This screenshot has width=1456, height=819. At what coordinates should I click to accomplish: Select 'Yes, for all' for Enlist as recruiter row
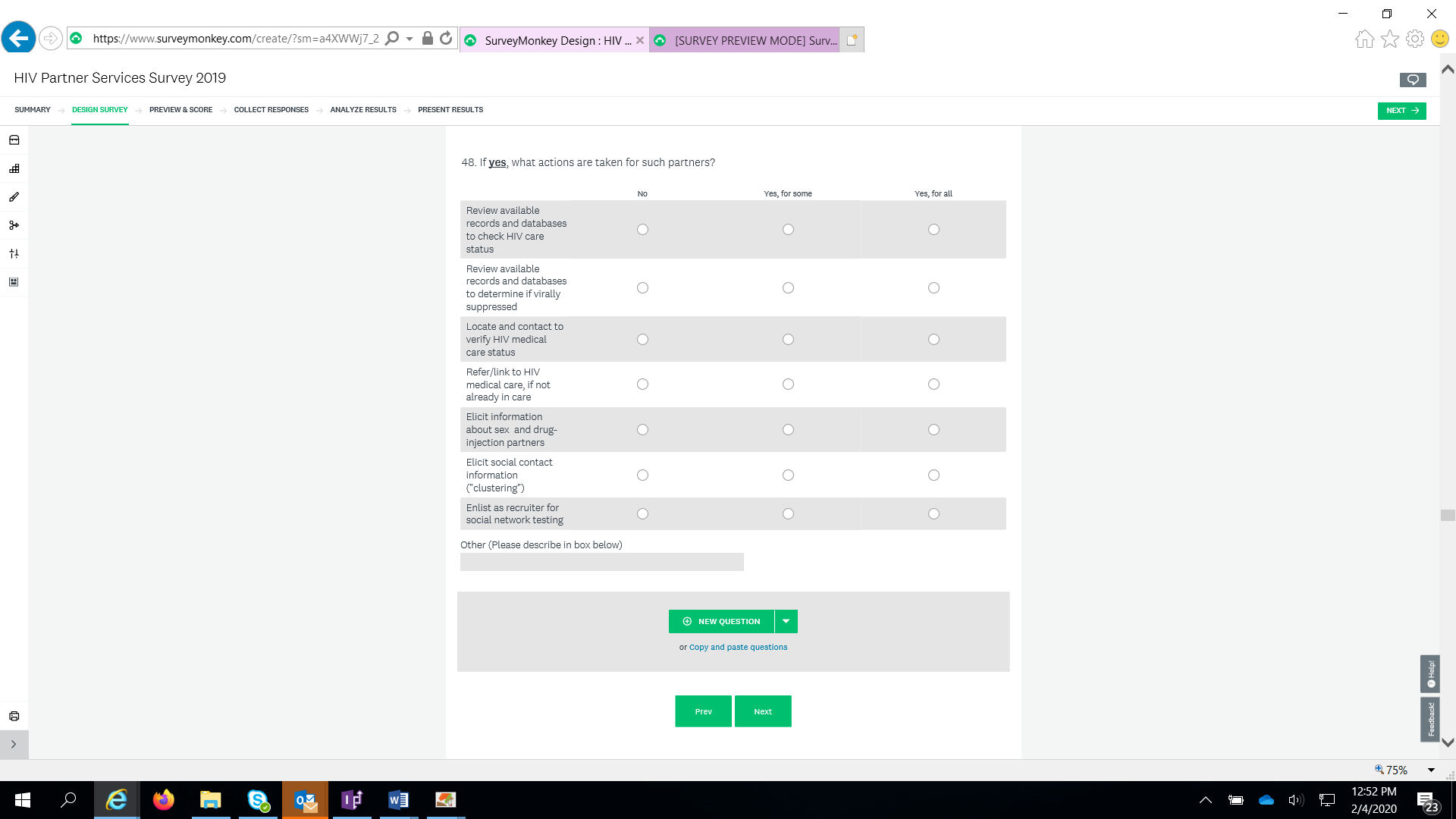(x=934, y=514)
